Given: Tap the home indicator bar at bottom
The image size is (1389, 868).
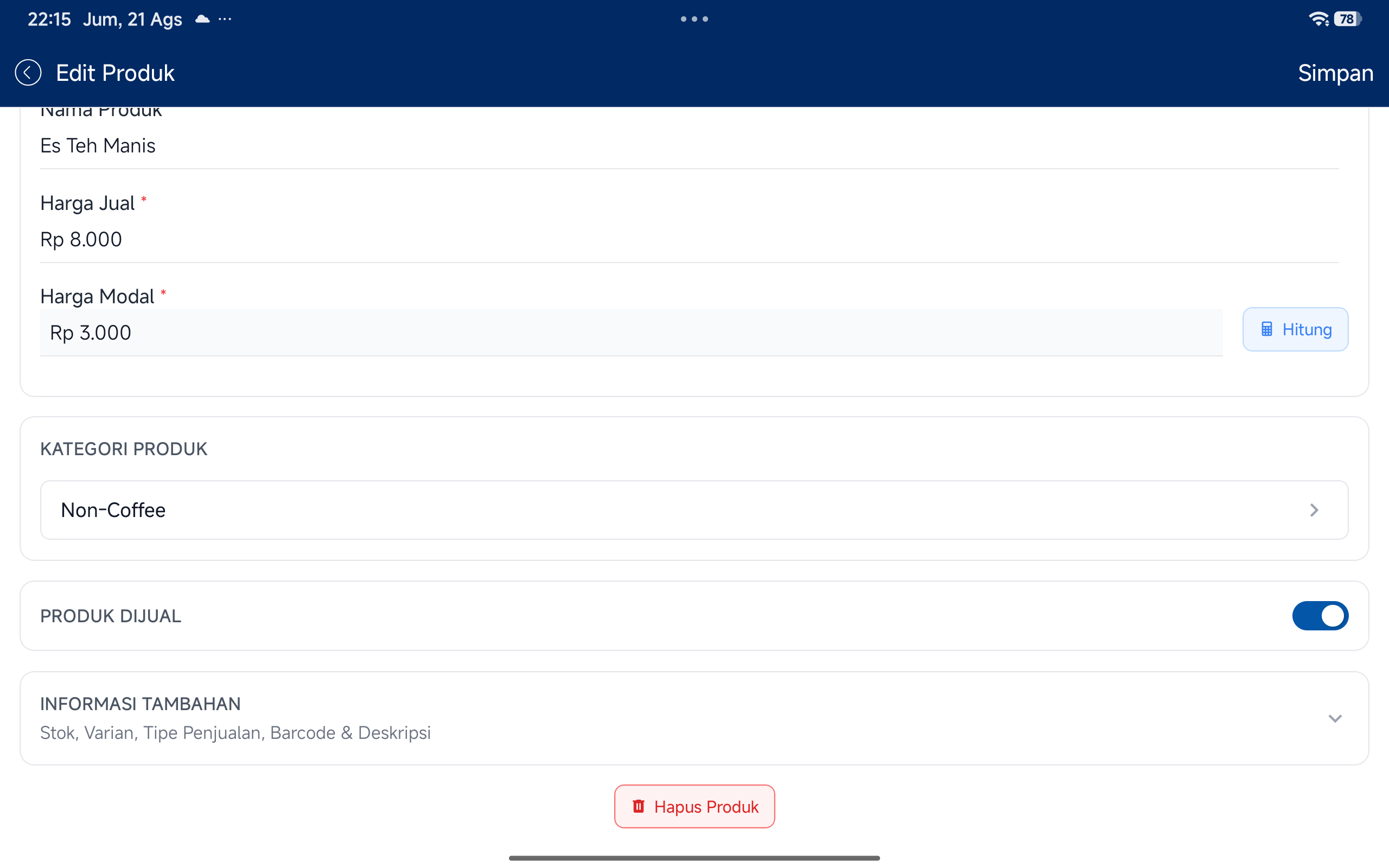Looking at the screenshot, I should pos(694,858).
